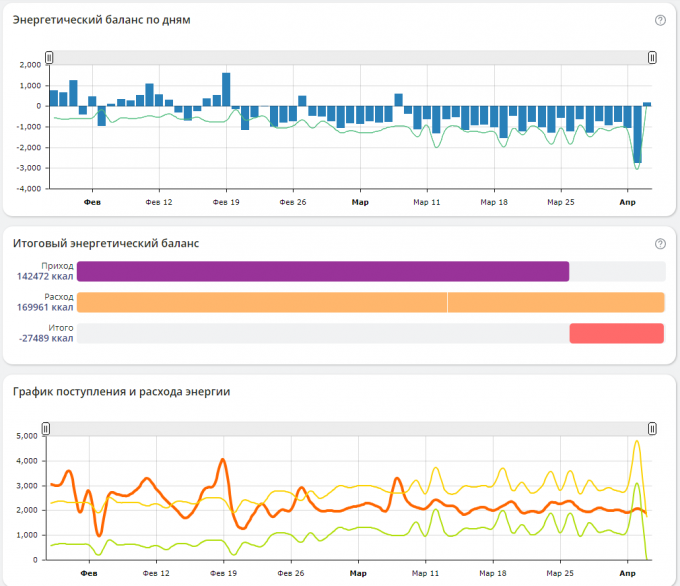
Task: Open help icon for Итоговый энергетический баланс
Action: tap(660, 244)
